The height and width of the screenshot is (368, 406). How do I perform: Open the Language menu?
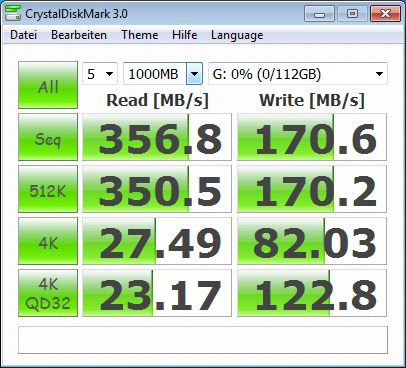tap(237, 35)
